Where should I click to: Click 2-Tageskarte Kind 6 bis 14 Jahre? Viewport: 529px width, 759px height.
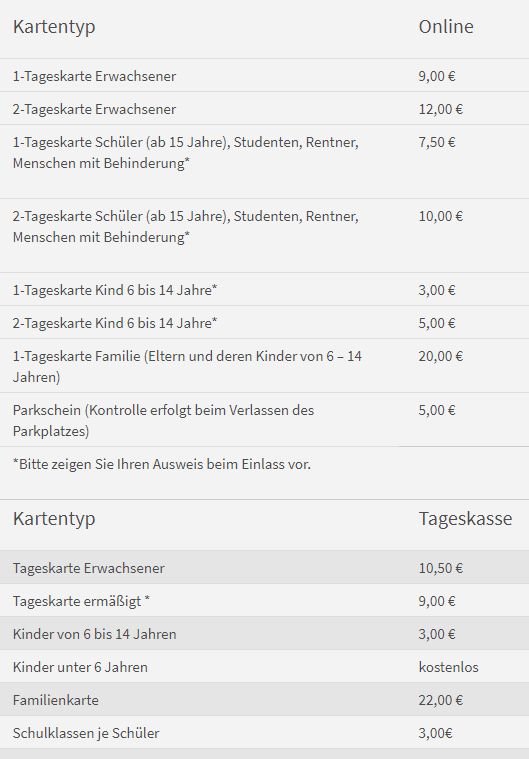115,323
